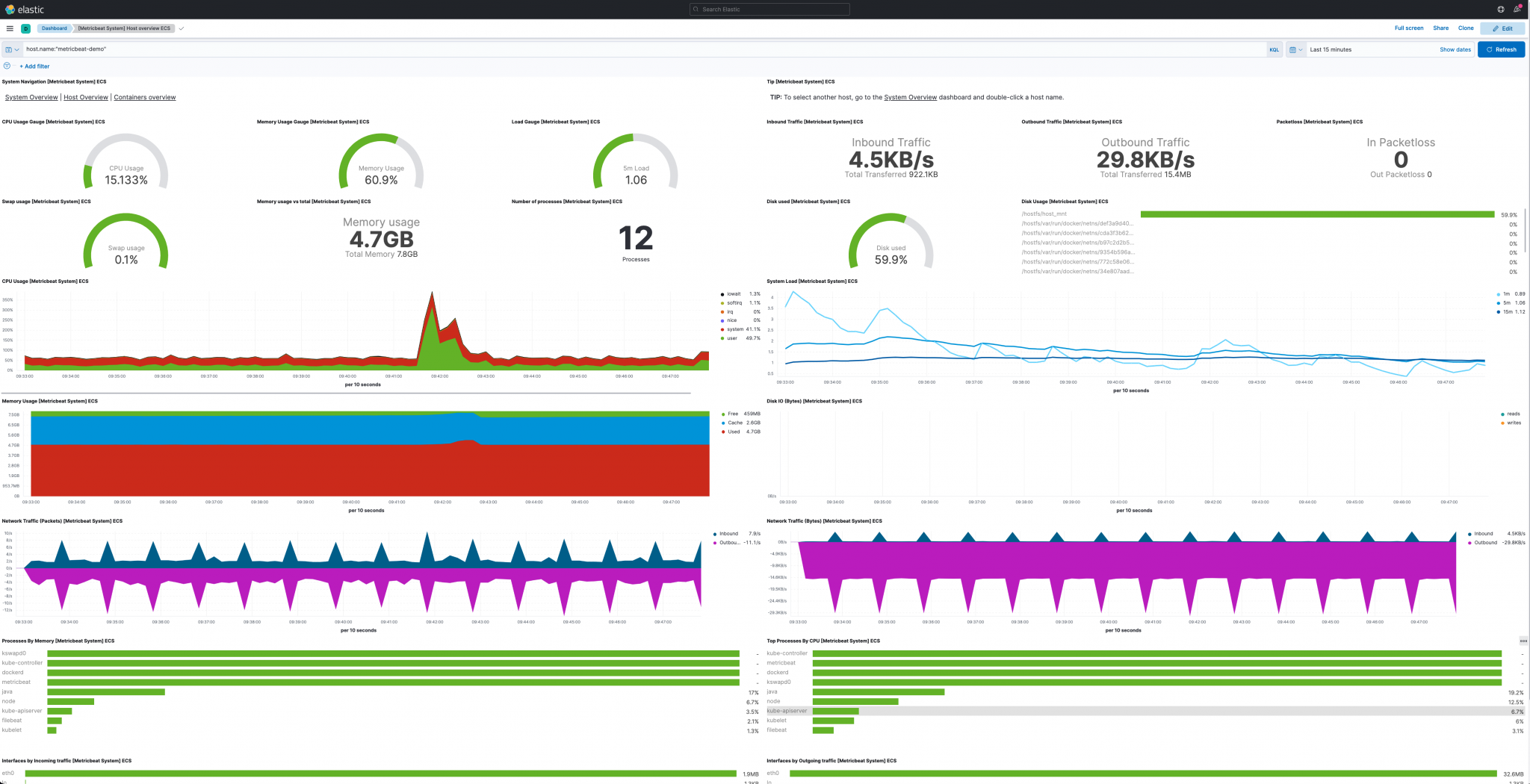
Task: Click the Dashboard breadcrumb
Action: 55,28
